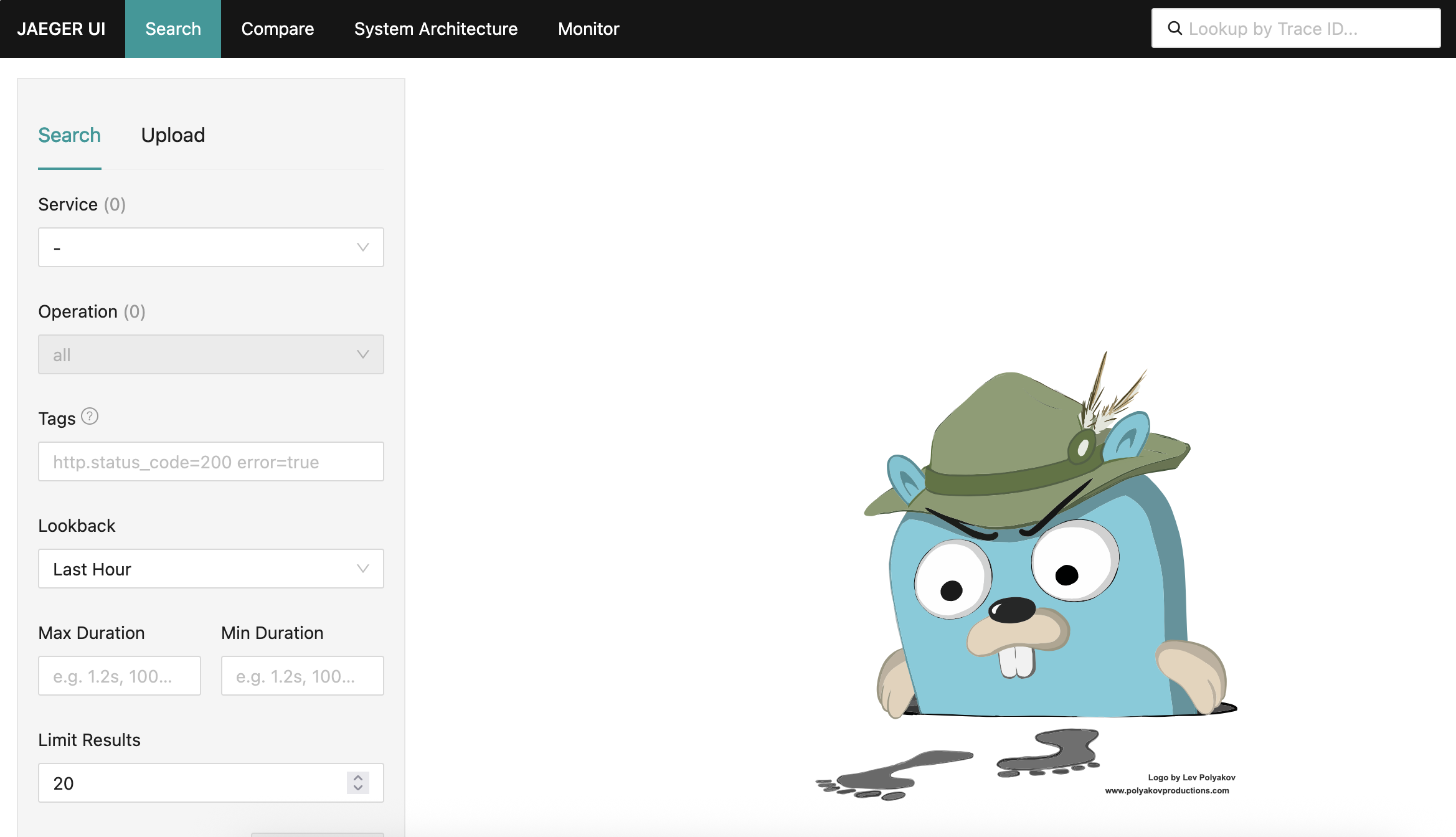This screenshot has height=837, width=1456.
Task: Focus the Tags filter input field
Action: pos(210,462)
